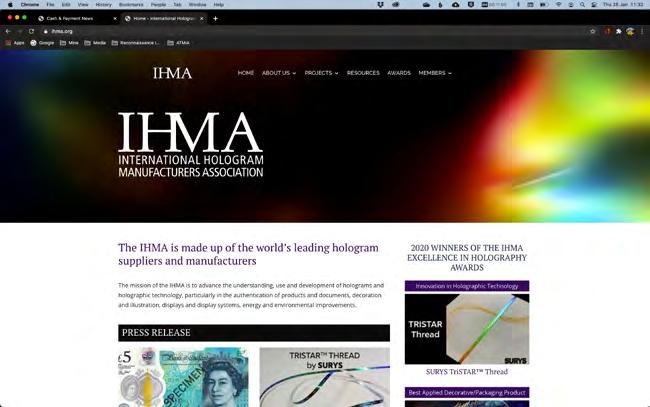Open the TRISTAR Thread award image
This screenshot has width=650, height=407.
point(467,329)
